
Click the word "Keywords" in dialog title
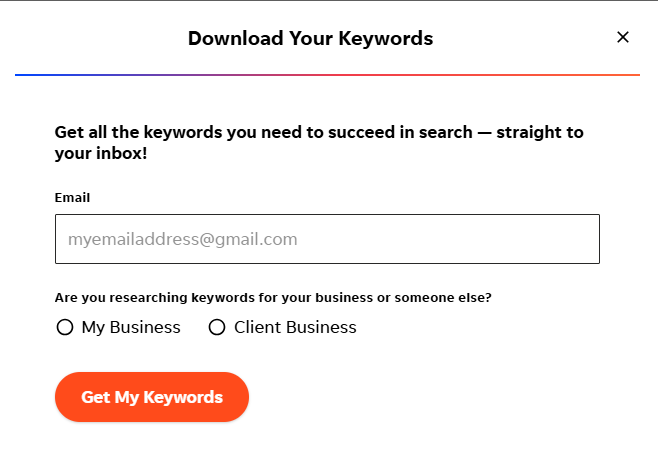[384, 39]
